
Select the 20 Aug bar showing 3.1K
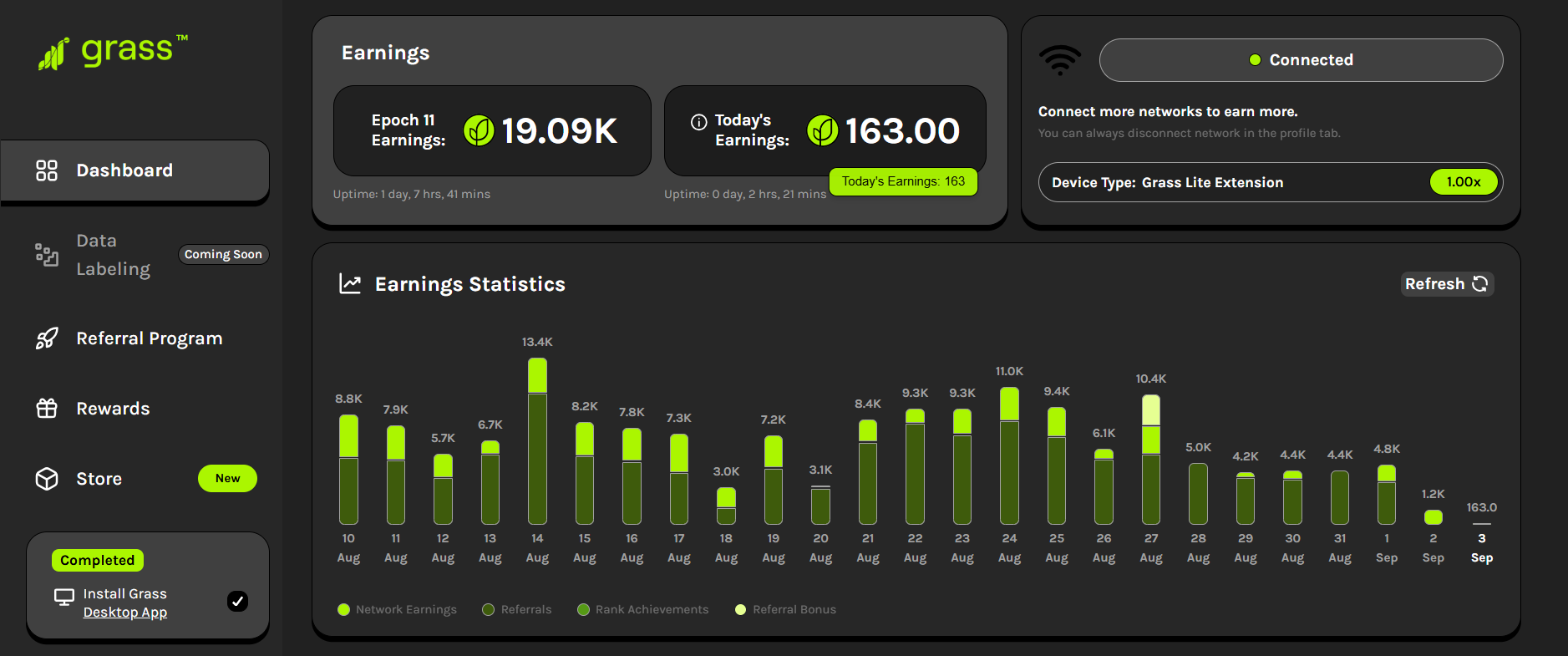click(820, 505)
